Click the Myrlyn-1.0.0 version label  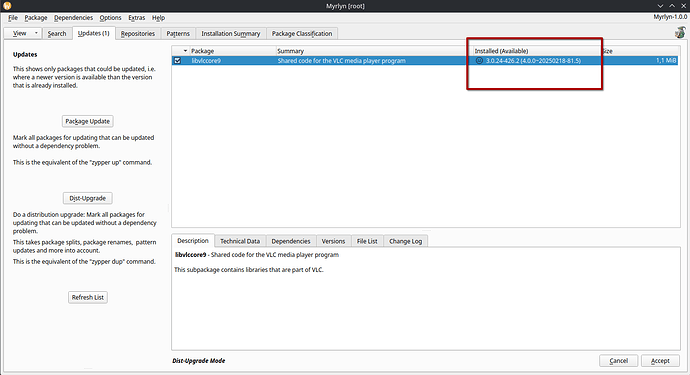670,17
